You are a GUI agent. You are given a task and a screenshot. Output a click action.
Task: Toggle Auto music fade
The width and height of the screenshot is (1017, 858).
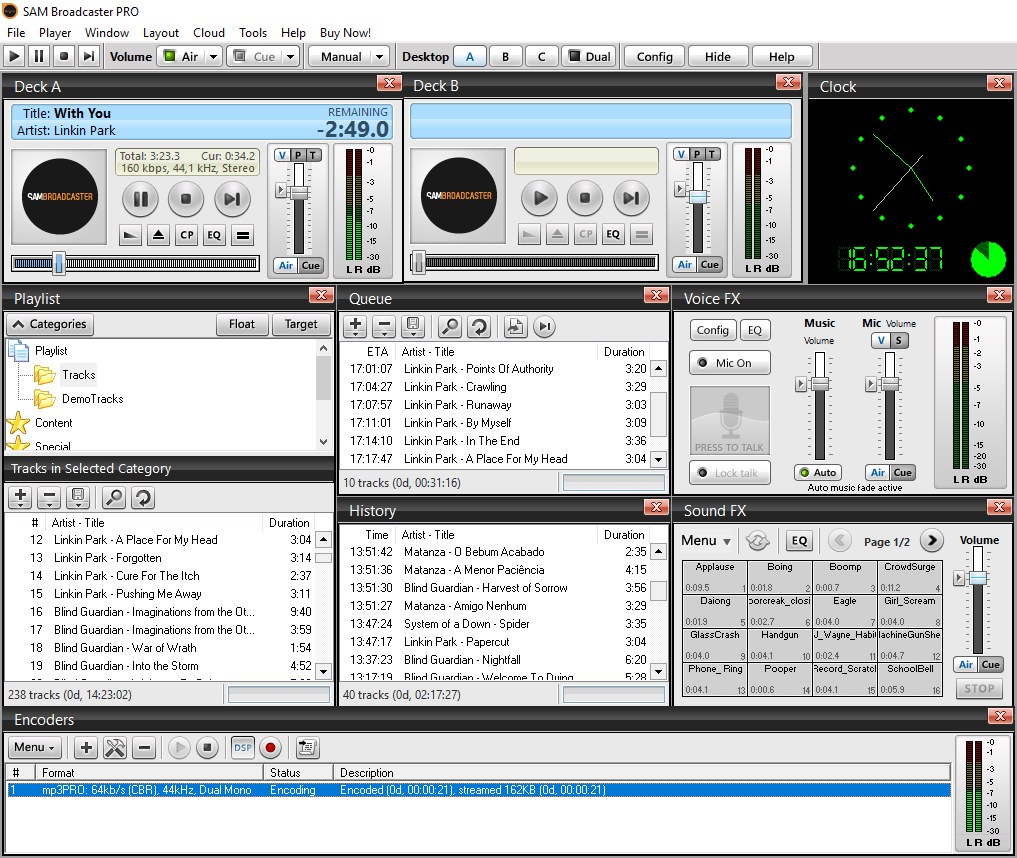818,473
